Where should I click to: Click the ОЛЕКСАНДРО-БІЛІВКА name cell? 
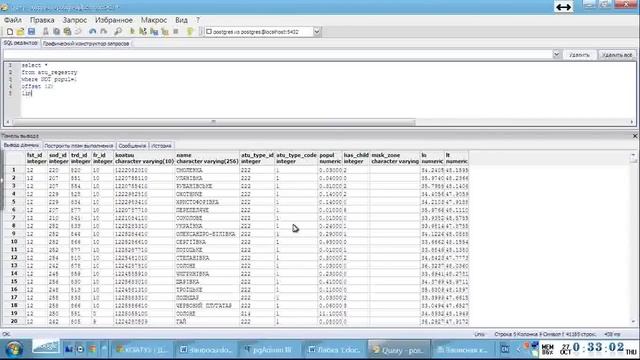point(207,234)
